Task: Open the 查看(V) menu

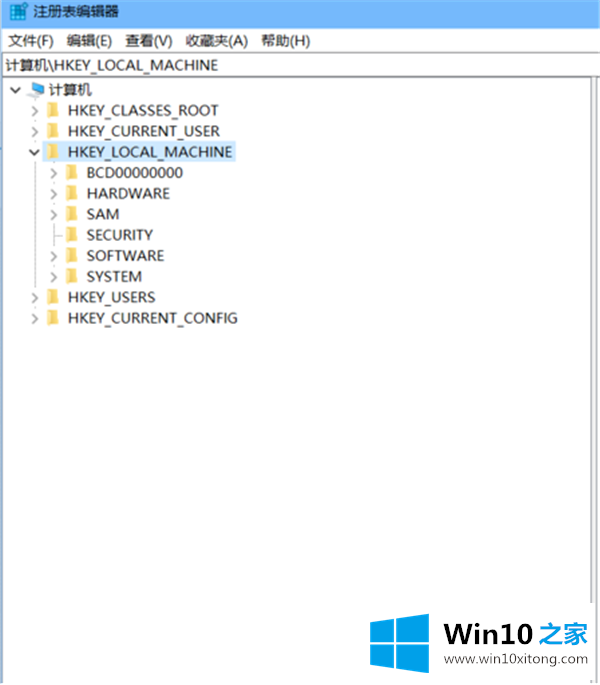Action: [x=149, y=41]
